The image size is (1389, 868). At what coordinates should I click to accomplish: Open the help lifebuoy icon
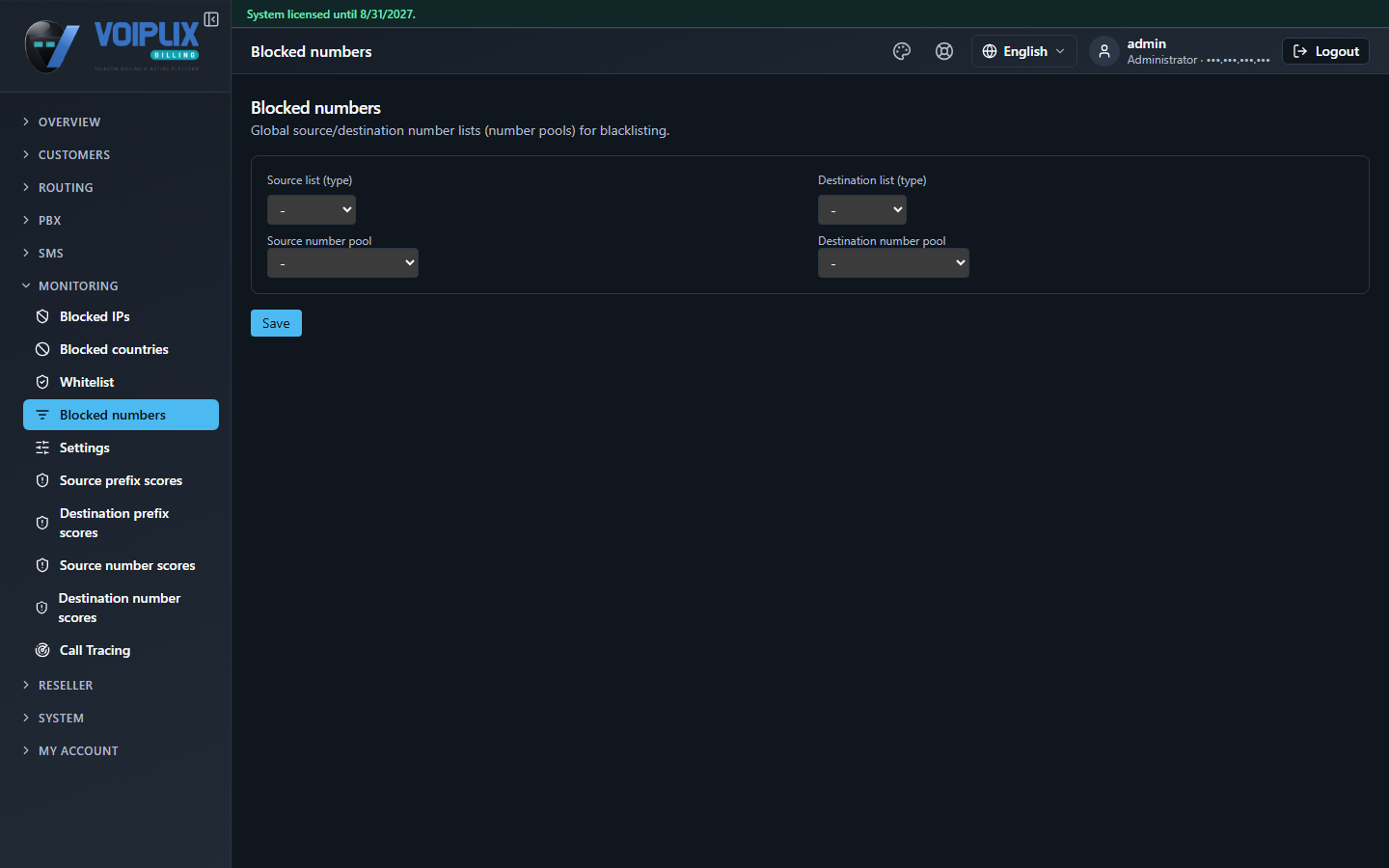click(944, 51)
